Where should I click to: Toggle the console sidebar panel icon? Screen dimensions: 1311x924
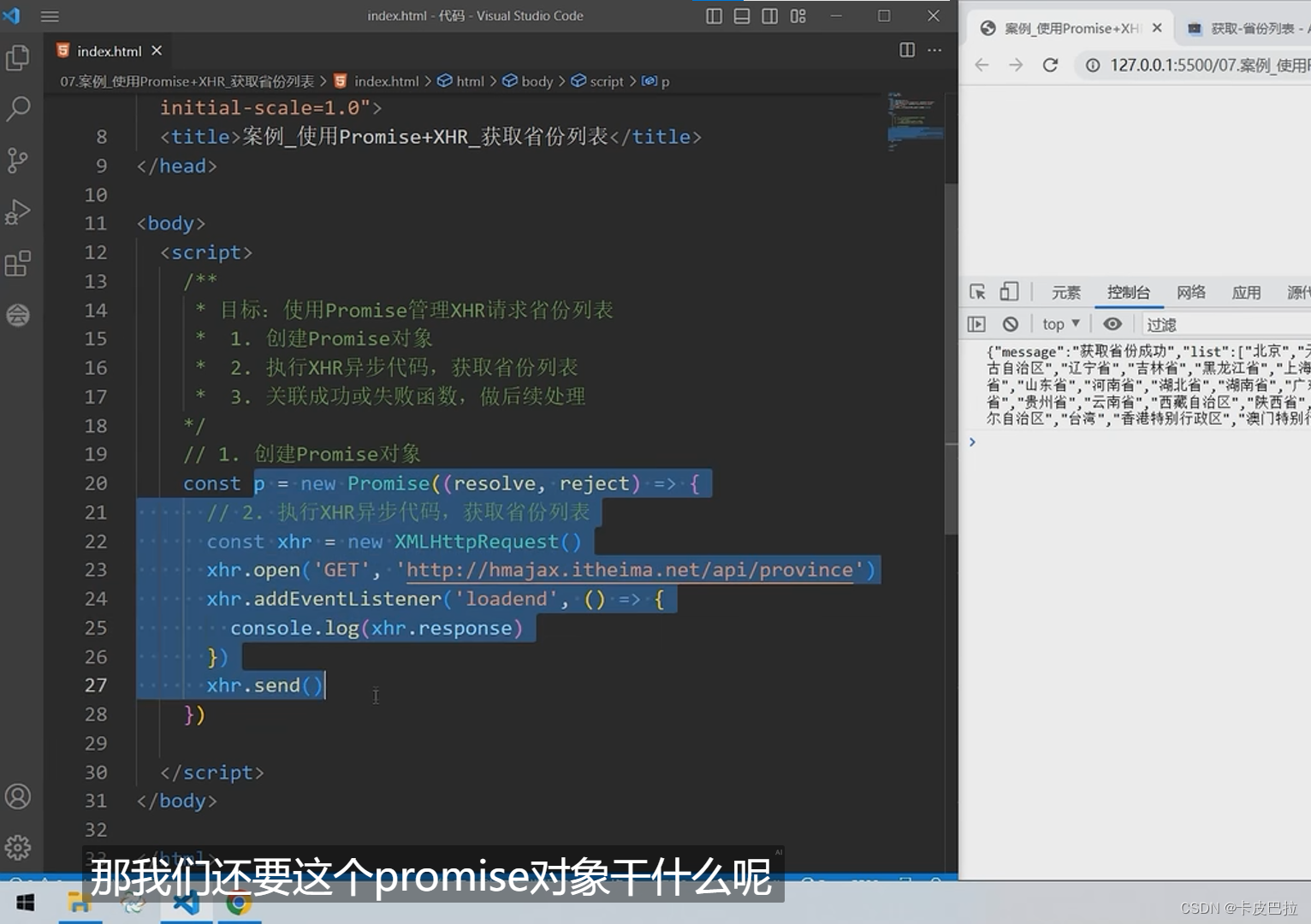[x=976, y=324]
